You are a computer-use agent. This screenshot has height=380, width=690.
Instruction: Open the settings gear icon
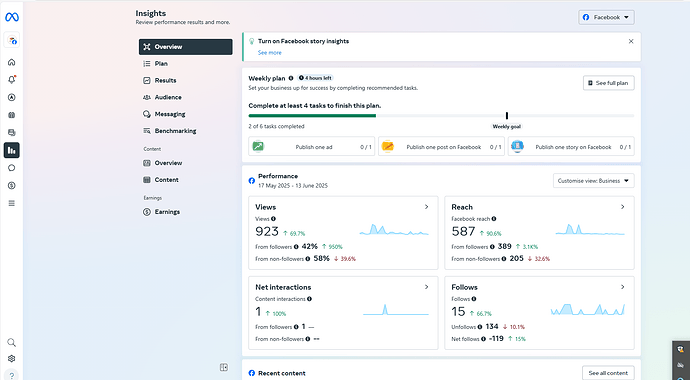pyautogui.click(x=12, y=358)
